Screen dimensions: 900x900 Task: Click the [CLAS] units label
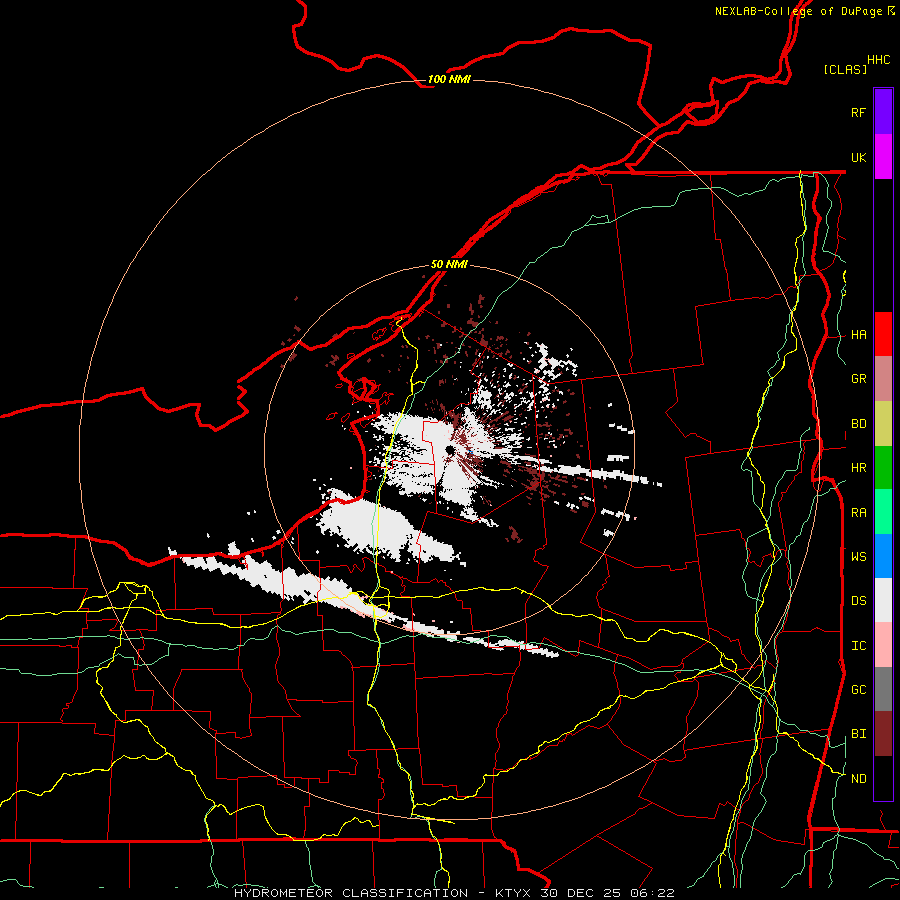pos(845,69)
